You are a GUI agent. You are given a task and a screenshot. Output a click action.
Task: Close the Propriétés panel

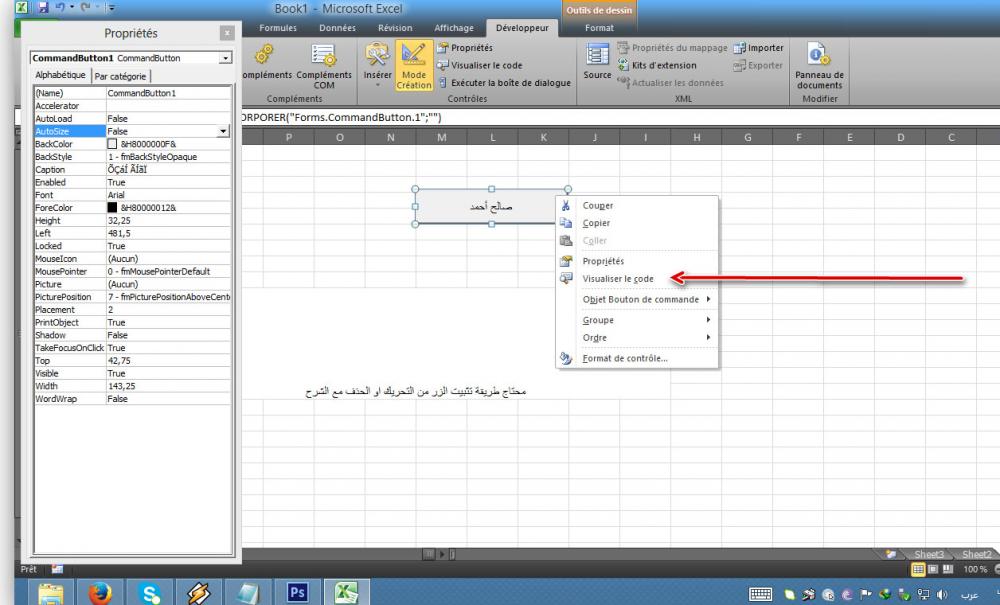[x=226, y=33]
